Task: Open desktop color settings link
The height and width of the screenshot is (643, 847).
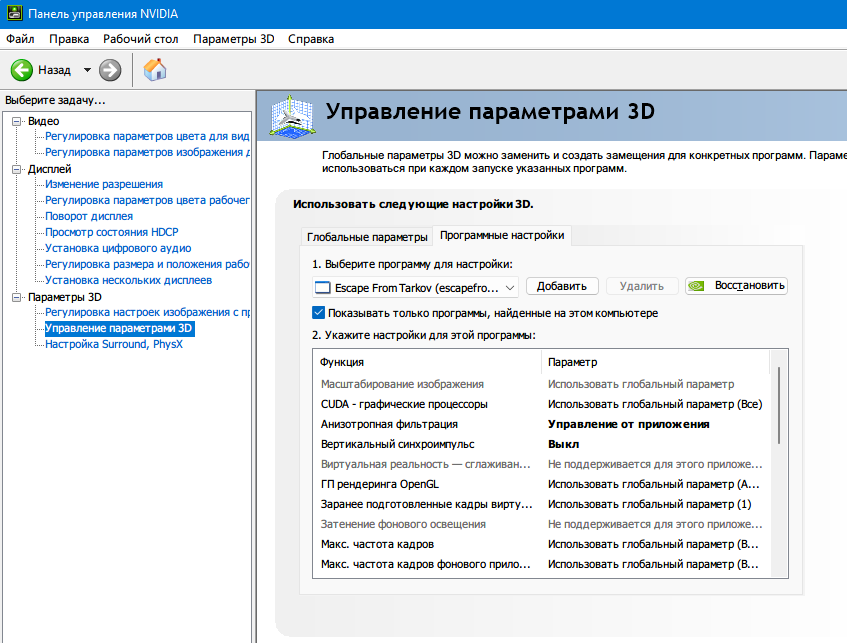Action: click(x=147, y=200)
